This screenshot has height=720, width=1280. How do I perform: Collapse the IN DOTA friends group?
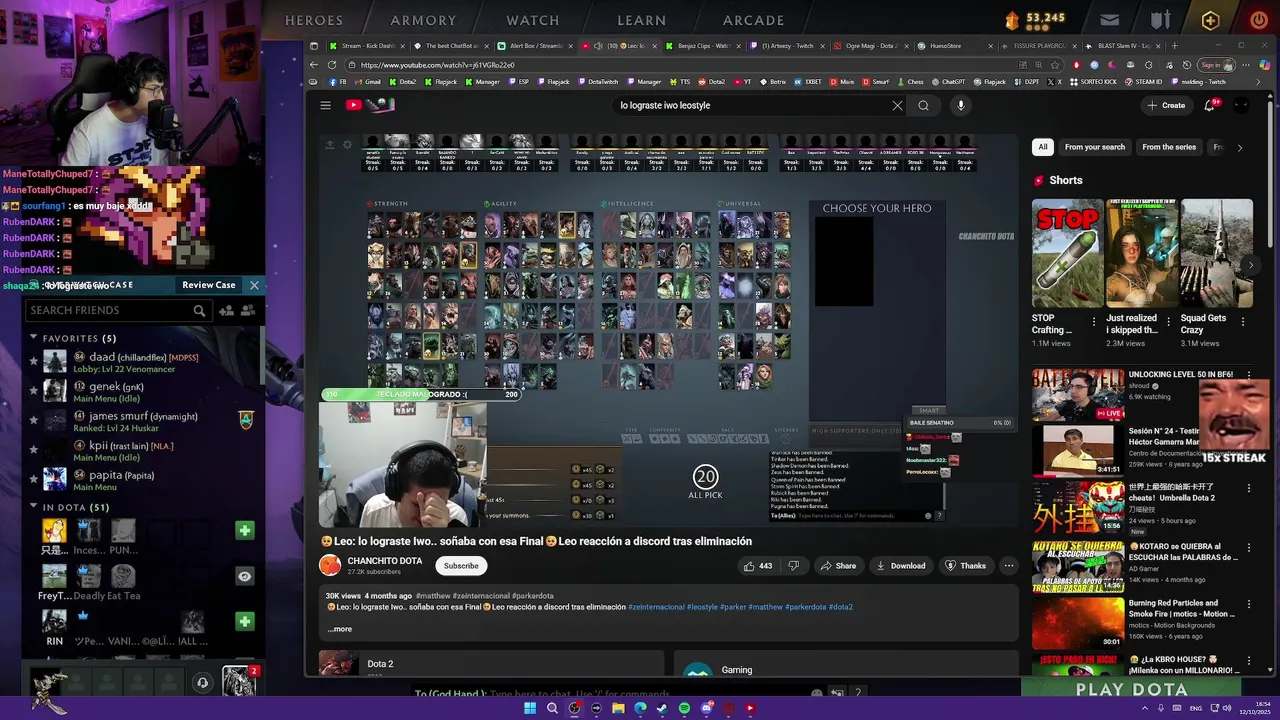[x=33, y=507]
